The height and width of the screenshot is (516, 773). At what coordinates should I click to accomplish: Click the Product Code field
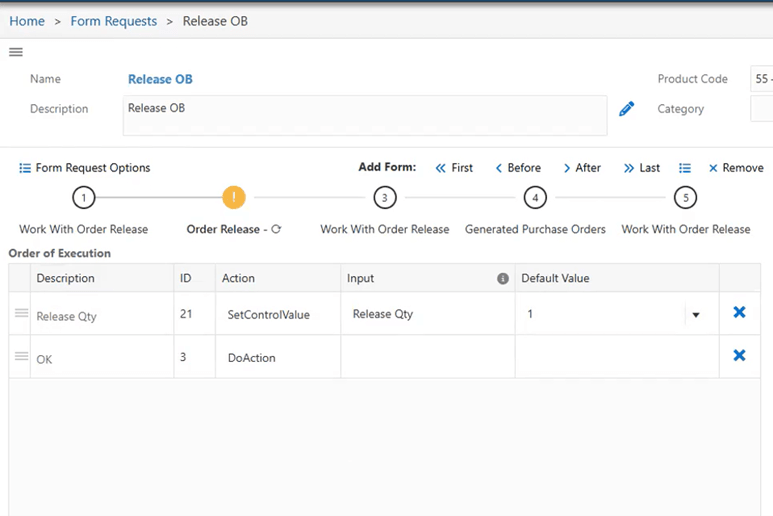pyautogui.click(x=762, y=79)
